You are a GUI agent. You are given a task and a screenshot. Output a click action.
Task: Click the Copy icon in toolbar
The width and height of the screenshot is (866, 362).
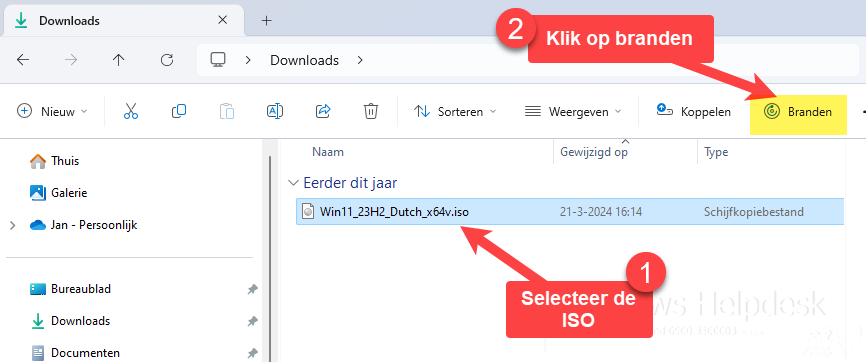(179, 111)
